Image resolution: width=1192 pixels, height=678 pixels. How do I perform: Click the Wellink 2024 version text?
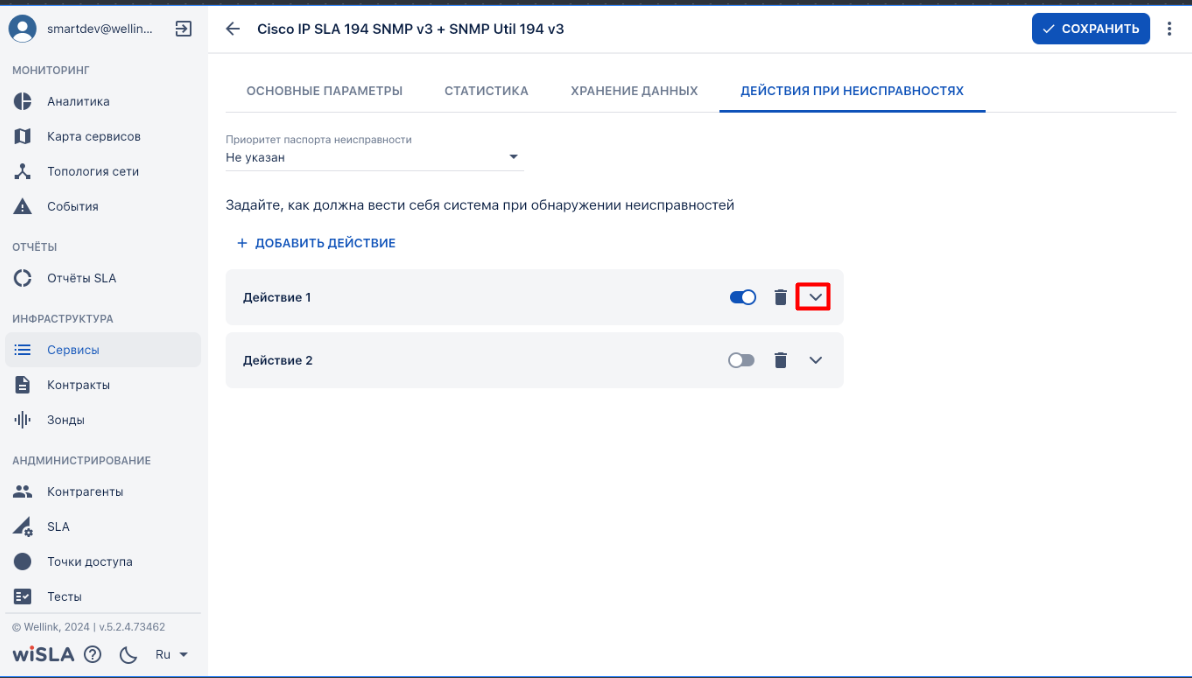coord(88,627)
